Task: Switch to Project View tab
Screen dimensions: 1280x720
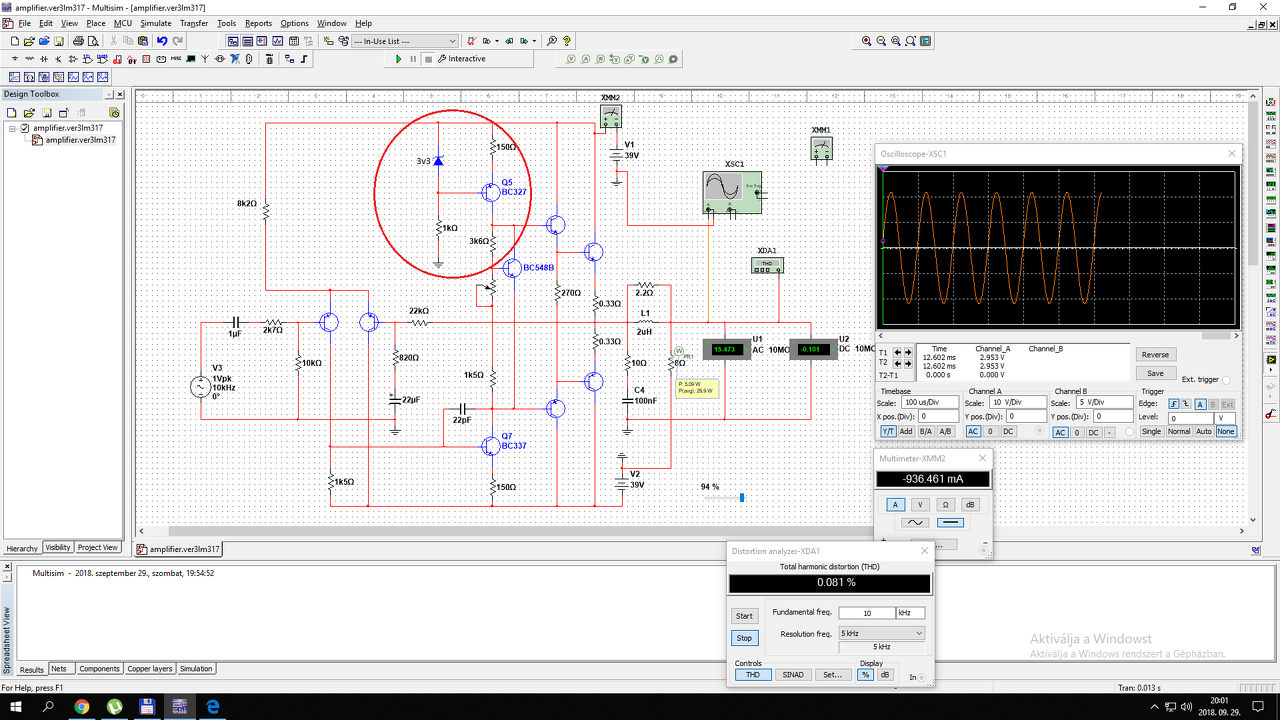Action: click(98, 548)
